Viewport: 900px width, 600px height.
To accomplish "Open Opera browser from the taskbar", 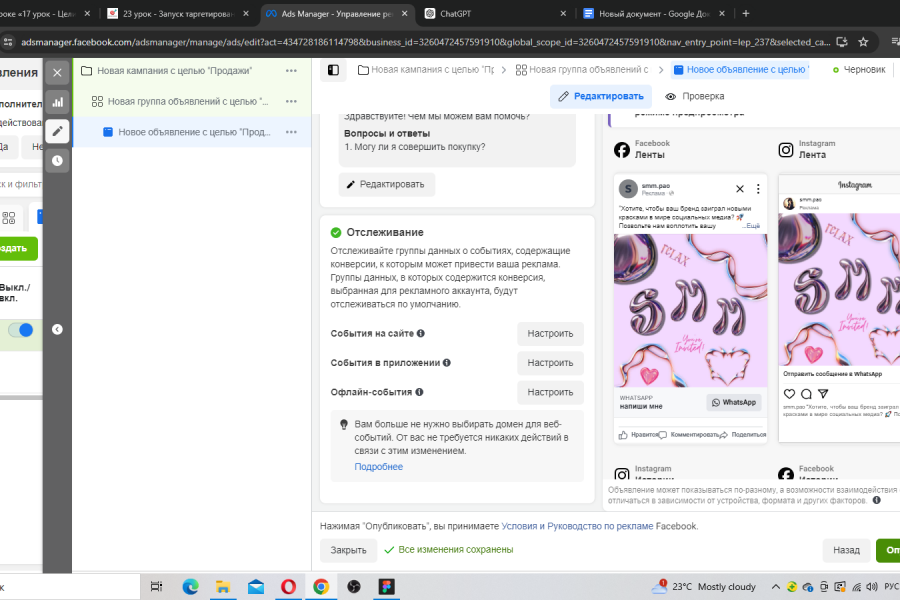I will pyautogui.click(x=289, y=587).
